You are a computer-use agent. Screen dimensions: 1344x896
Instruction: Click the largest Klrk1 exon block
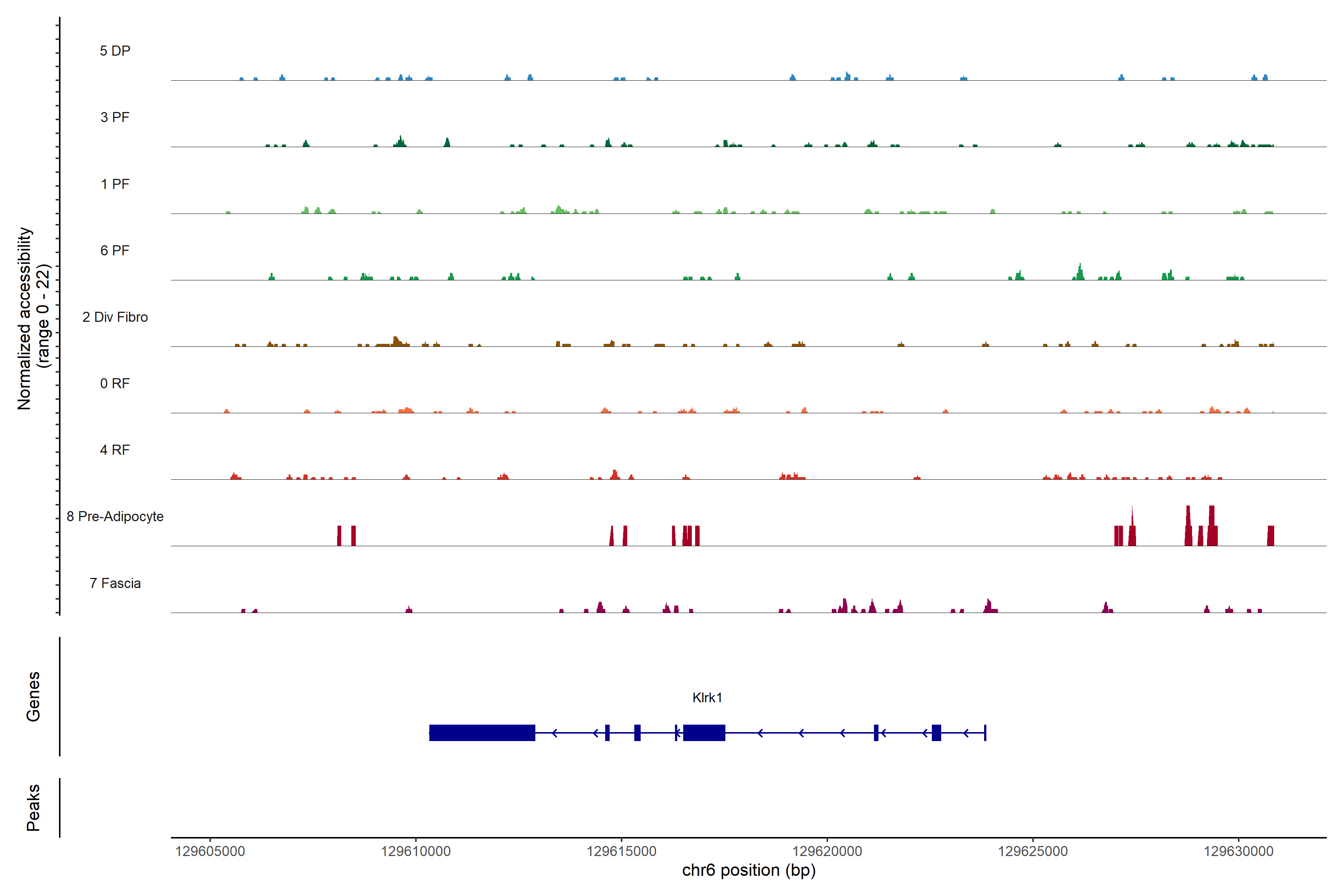pos(482,732)
